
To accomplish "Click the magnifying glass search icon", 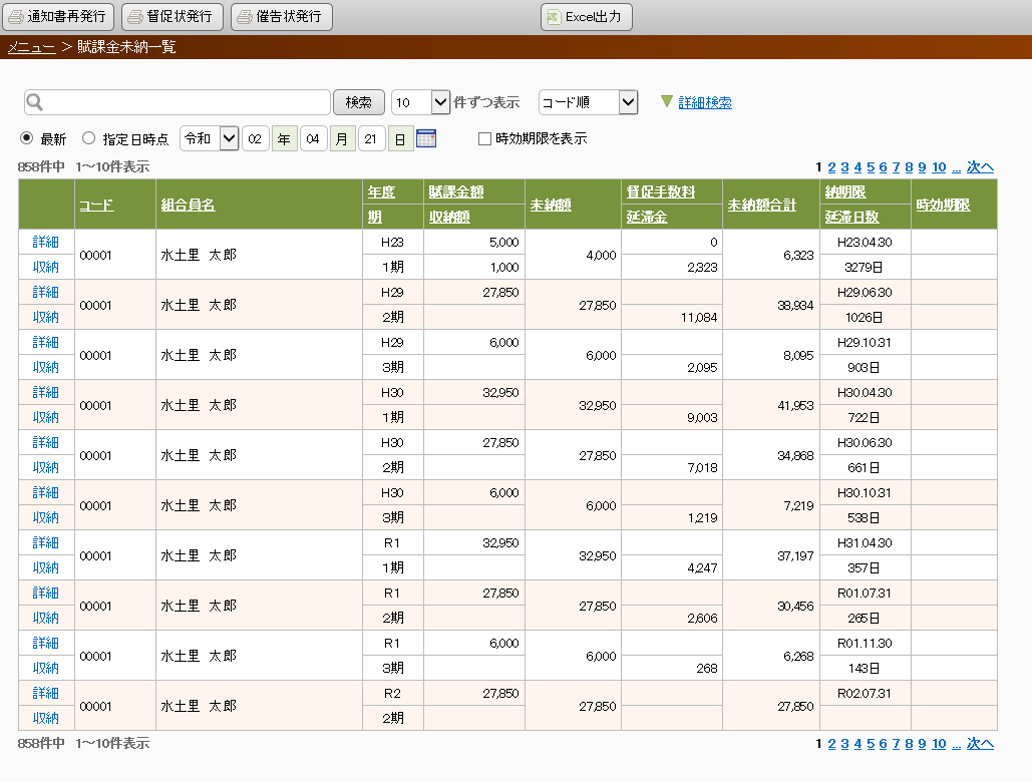I will [x=35, y=103].
